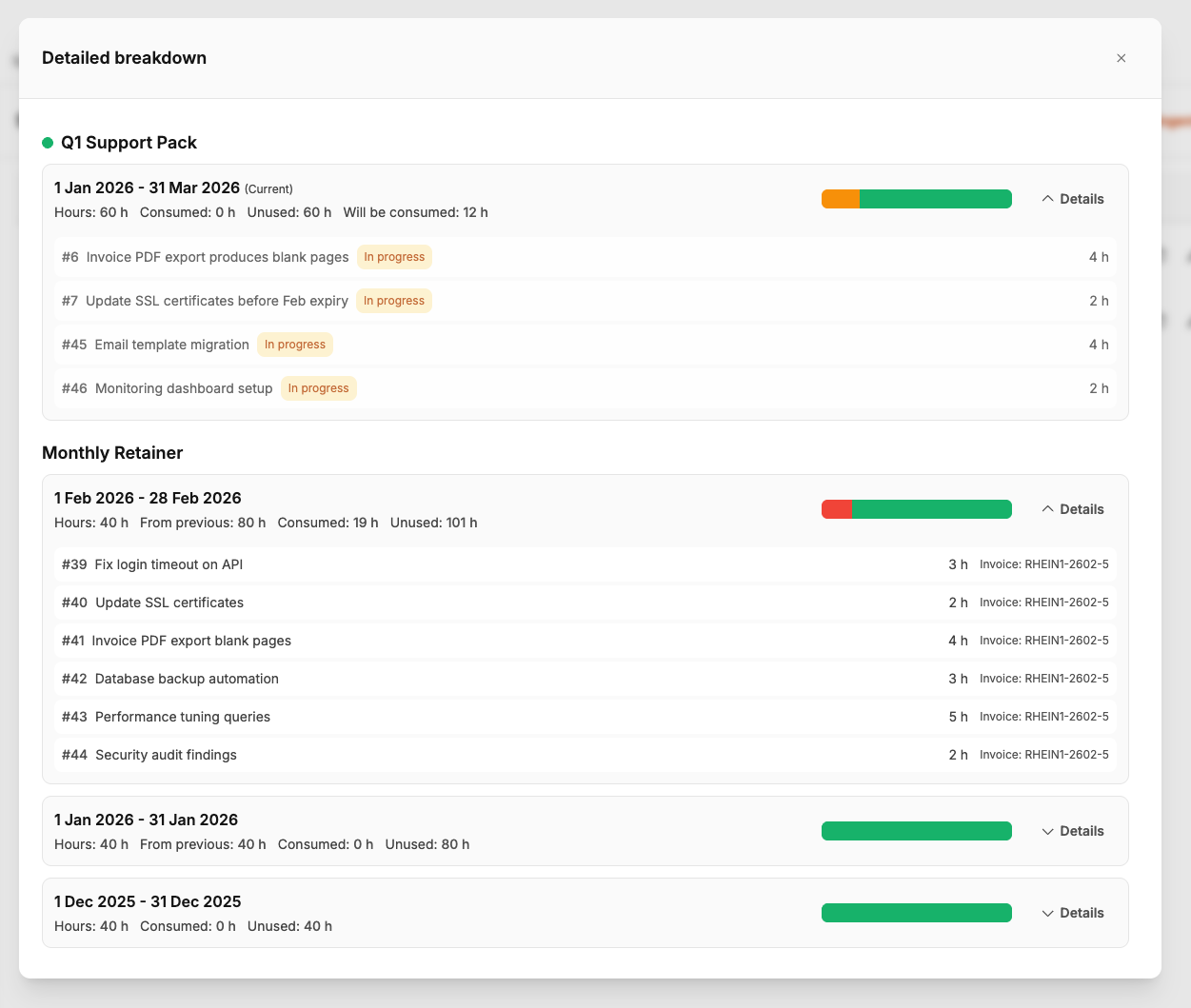
Task: Open invoice link for Performance tuning queries
Action: pos(1043,717)
